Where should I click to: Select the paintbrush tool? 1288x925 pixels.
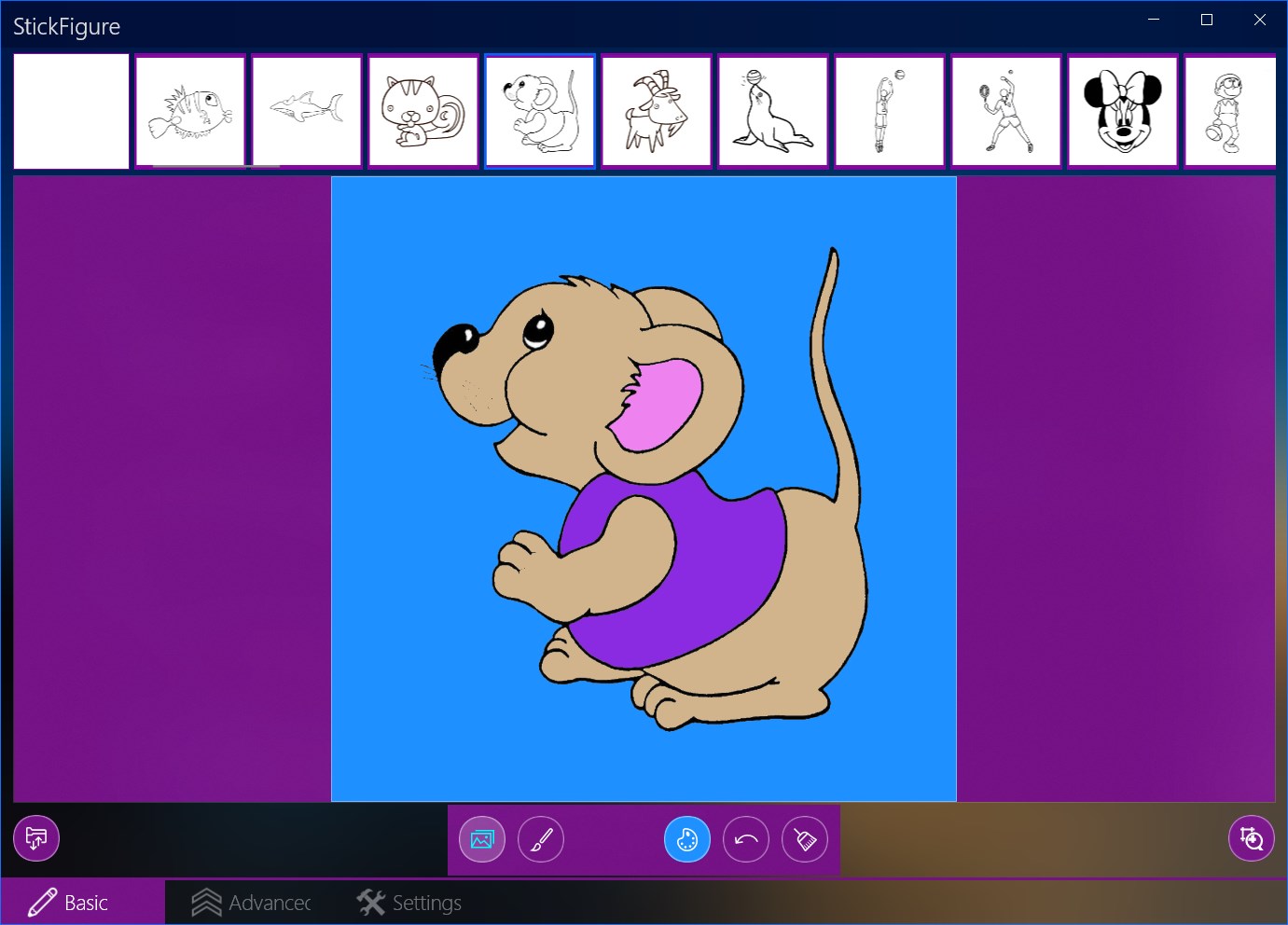(x=541, y=839)
